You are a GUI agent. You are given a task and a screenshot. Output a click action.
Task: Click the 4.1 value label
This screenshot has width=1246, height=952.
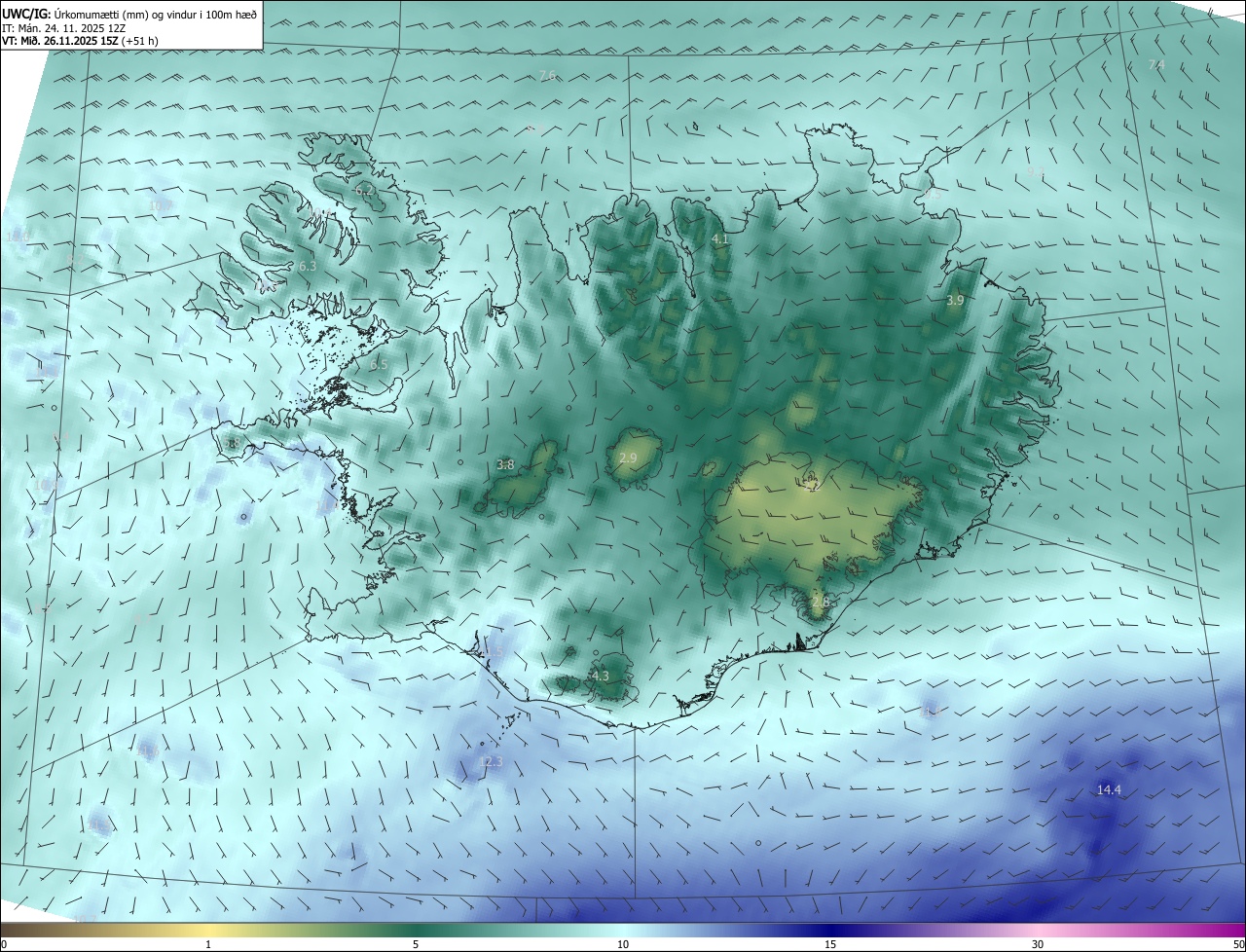pos(720,238)
